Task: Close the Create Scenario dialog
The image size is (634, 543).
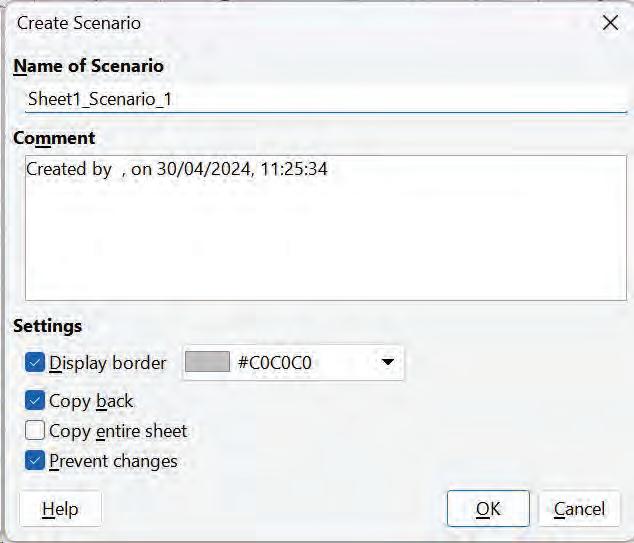Action: (x=610, y=23)
